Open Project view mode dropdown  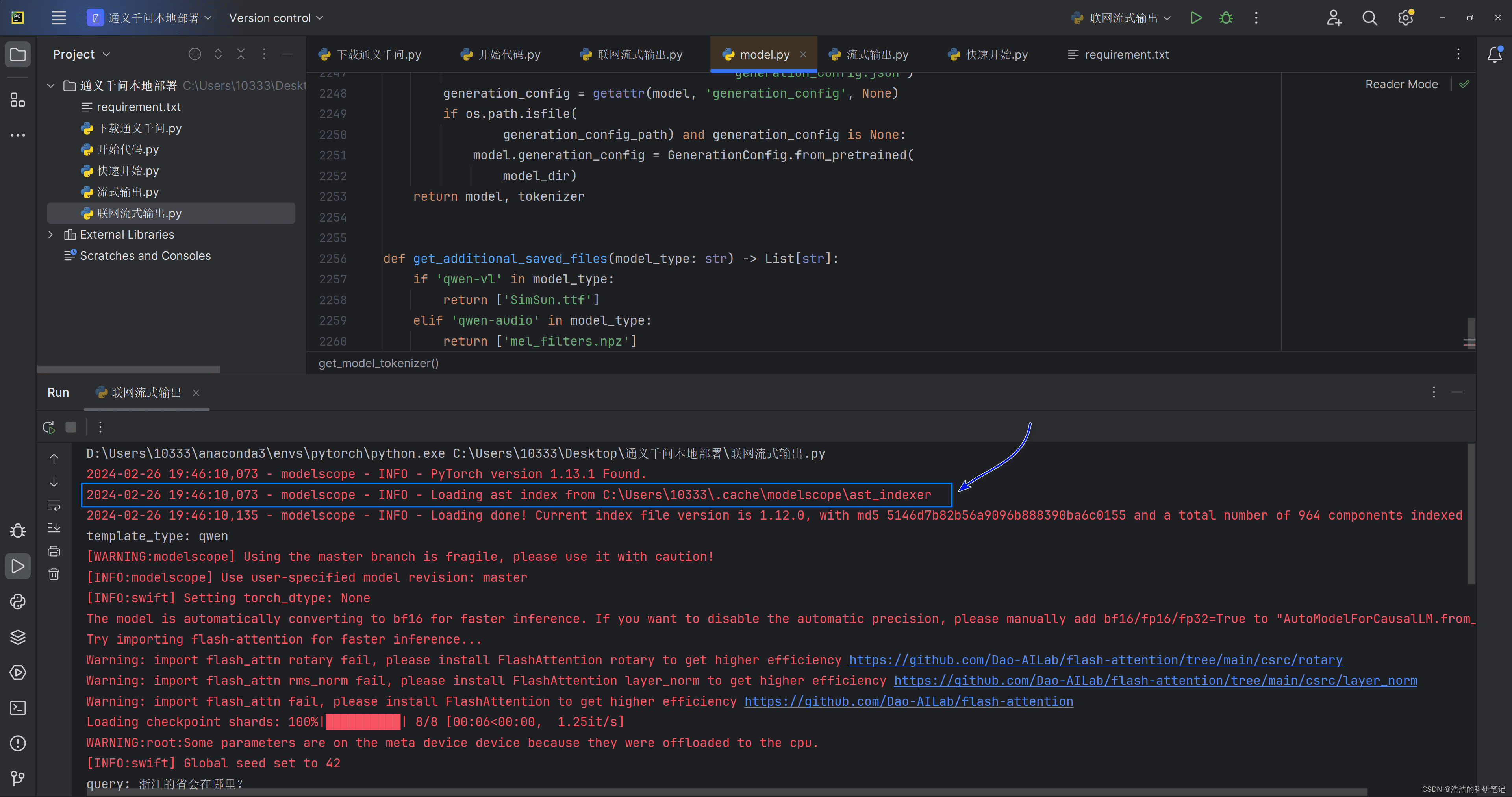81,54
